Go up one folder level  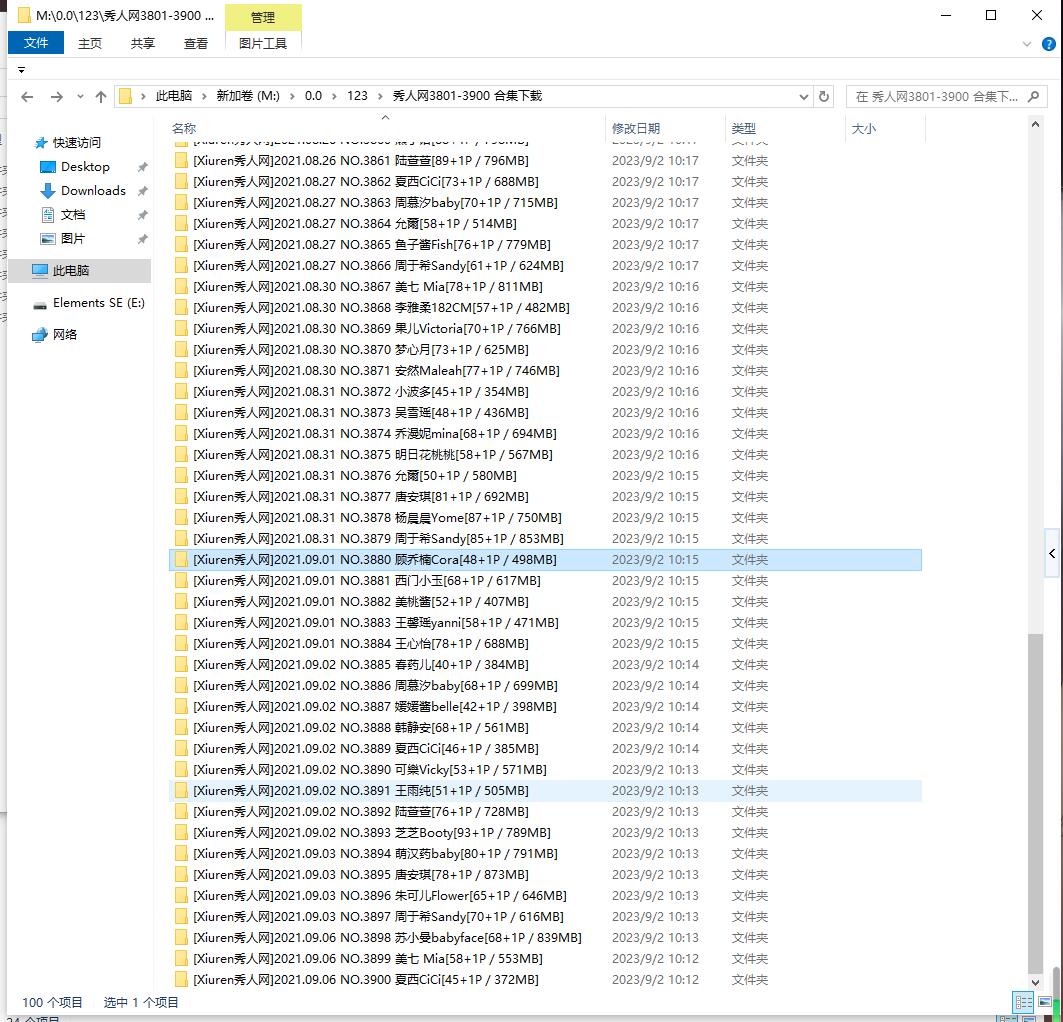click(x=101, y=97)
